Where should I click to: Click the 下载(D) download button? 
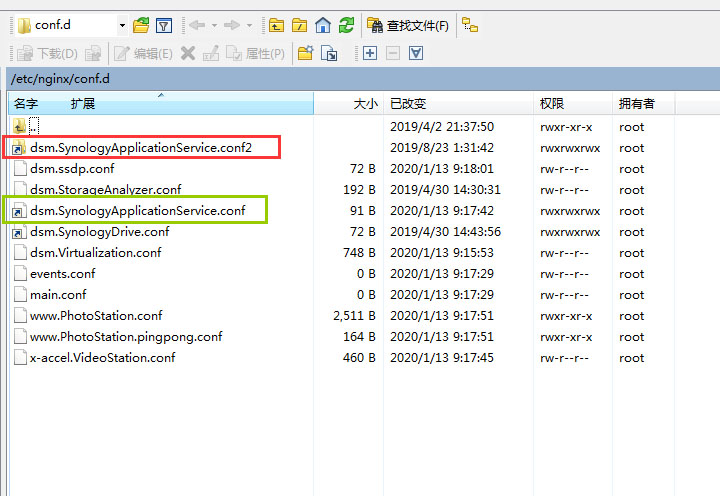[x=47, y=54]
